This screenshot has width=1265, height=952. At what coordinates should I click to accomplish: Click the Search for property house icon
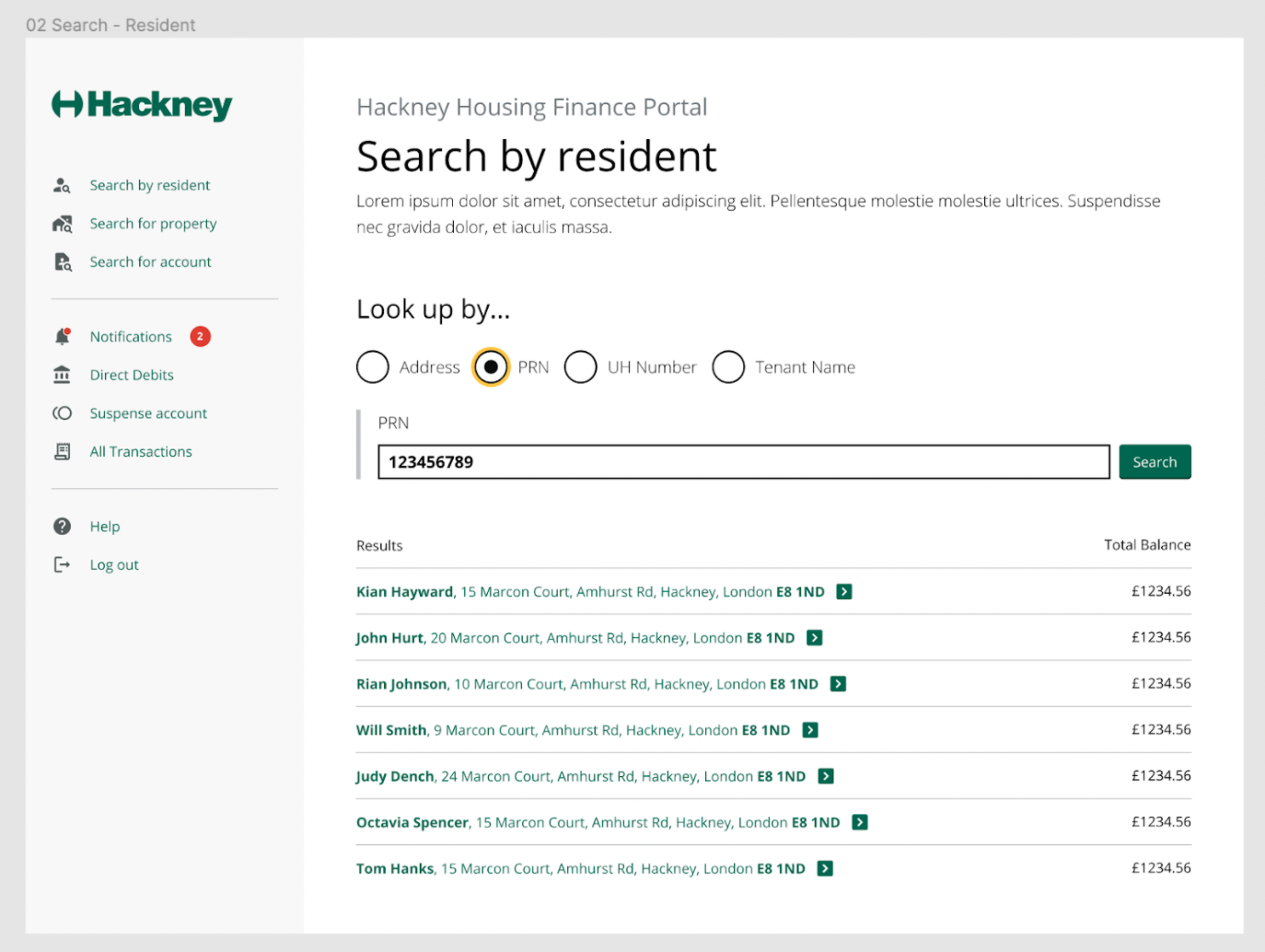click(x=62, y=224)
